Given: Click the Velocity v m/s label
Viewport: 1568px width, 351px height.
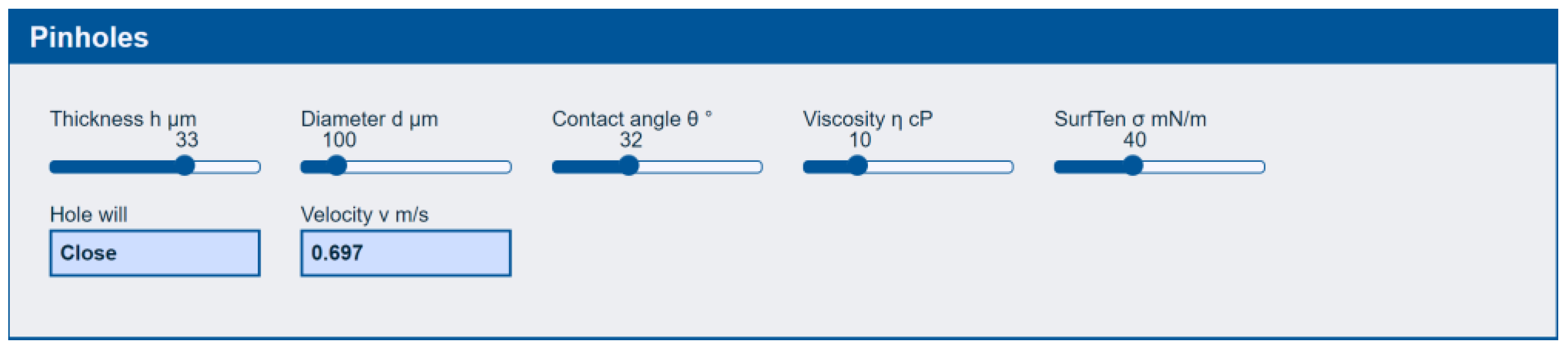Looking at the screenshot, I should (x=364, y=214).
